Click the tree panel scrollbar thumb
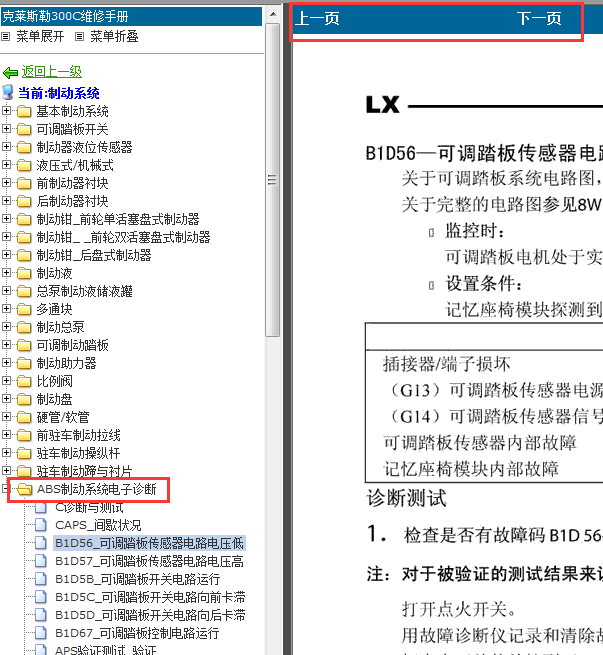The image size is (603, 655). tap(272, 180)
